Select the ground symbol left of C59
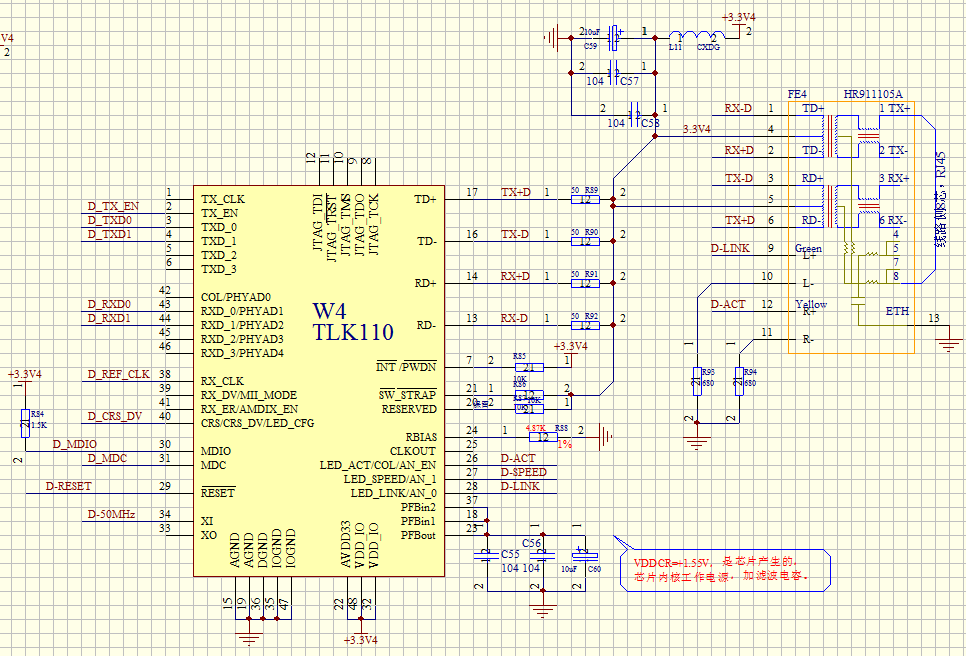The height and width of the screenshot is (656, 966). (552, 38)
